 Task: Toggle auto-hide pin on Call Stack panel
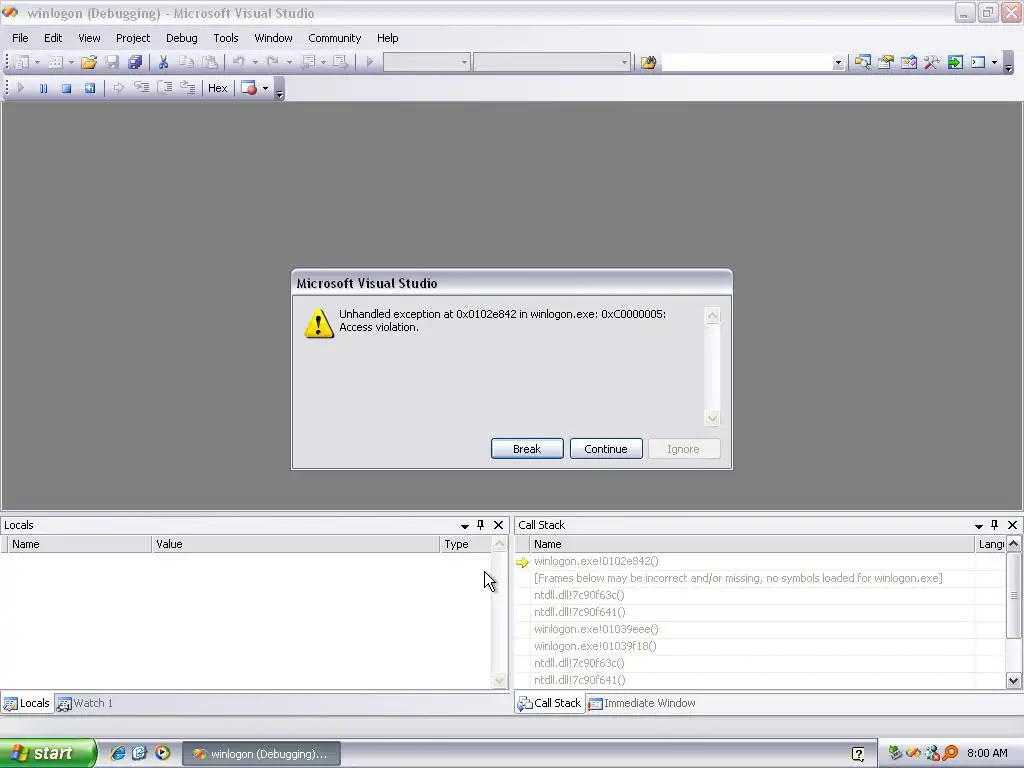[x=995, y=525]
